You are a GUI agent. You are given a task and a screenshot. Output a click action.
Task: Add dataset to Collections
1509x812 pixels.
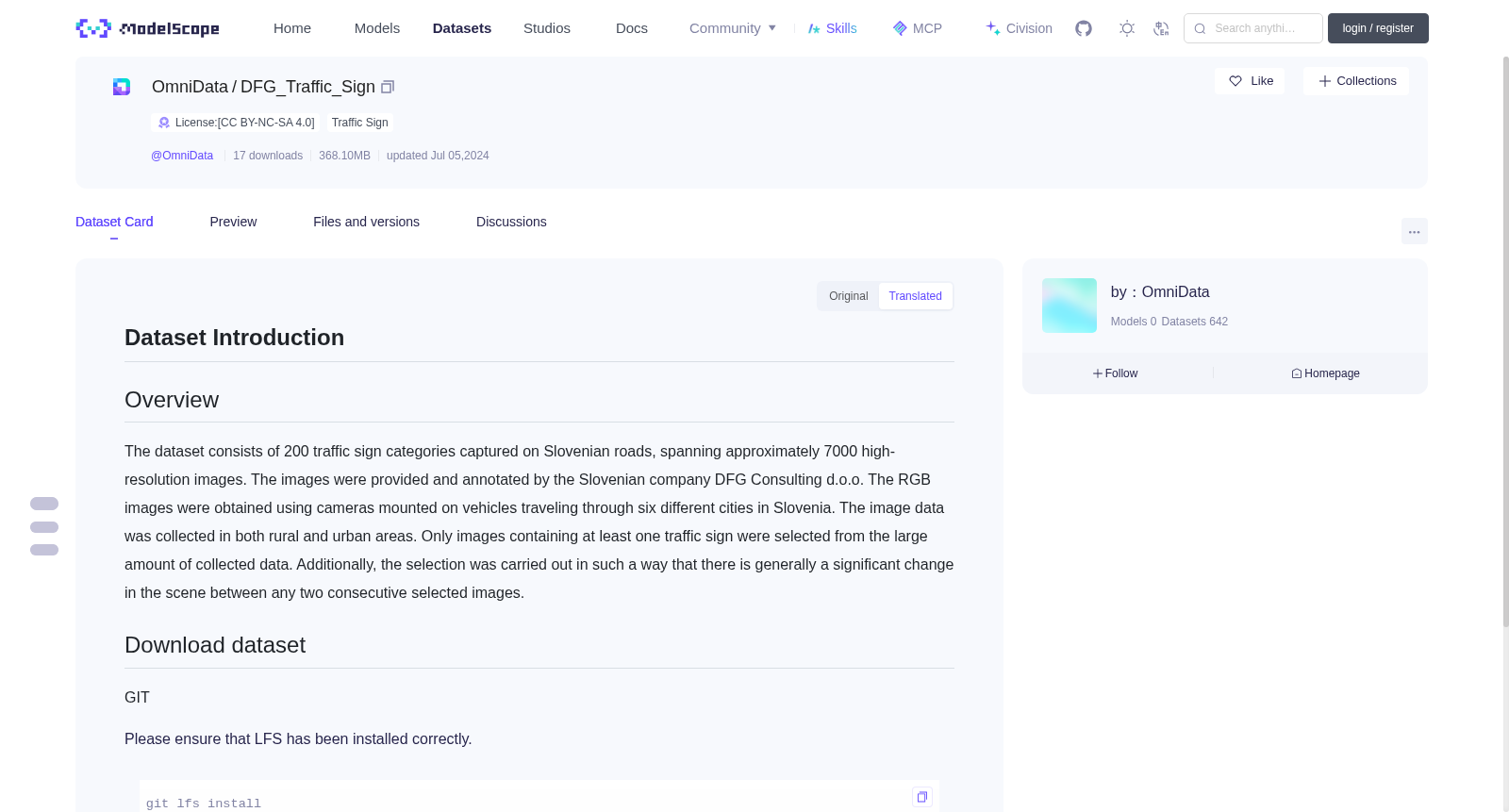point(1356,81)
